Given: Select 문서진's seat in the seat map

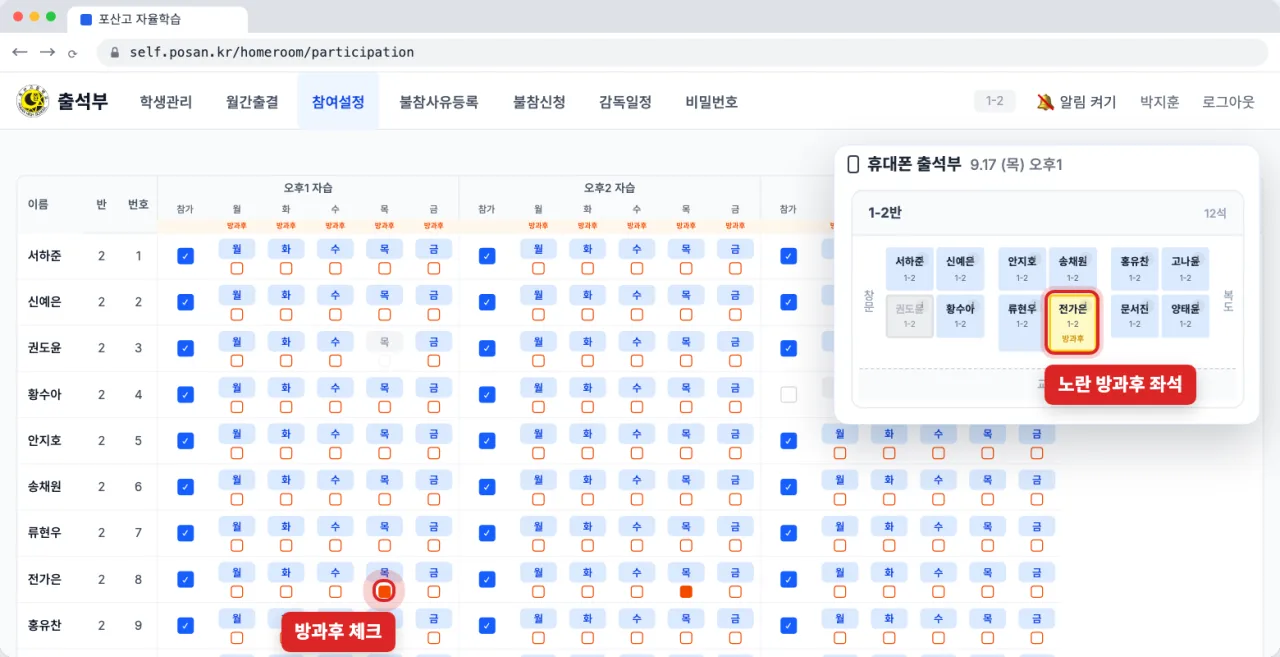Looking at the screenshot, I should coord(1135,316).
